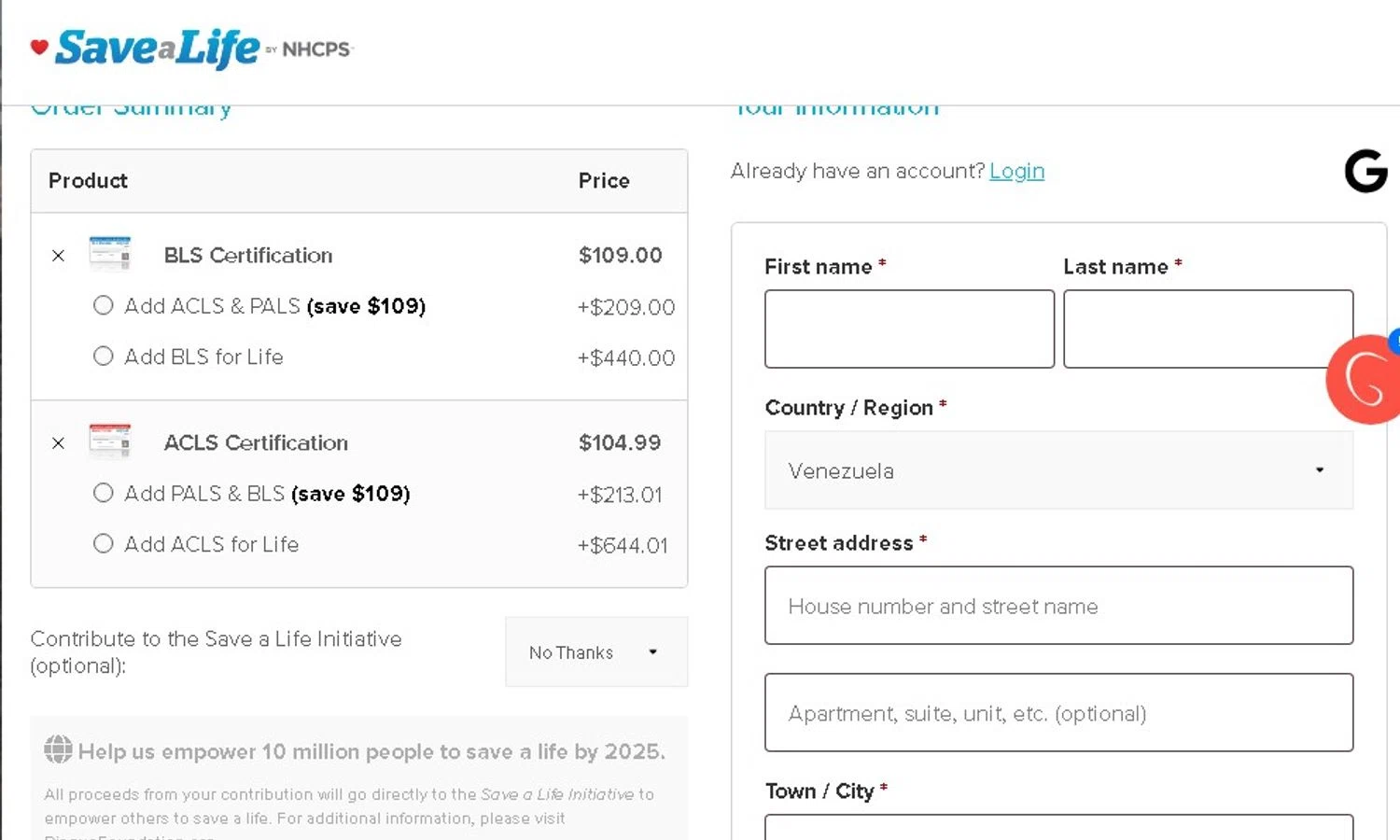This screenshot has height=840, width=1400.
Task: Click the Login link
Action: 1016,171
